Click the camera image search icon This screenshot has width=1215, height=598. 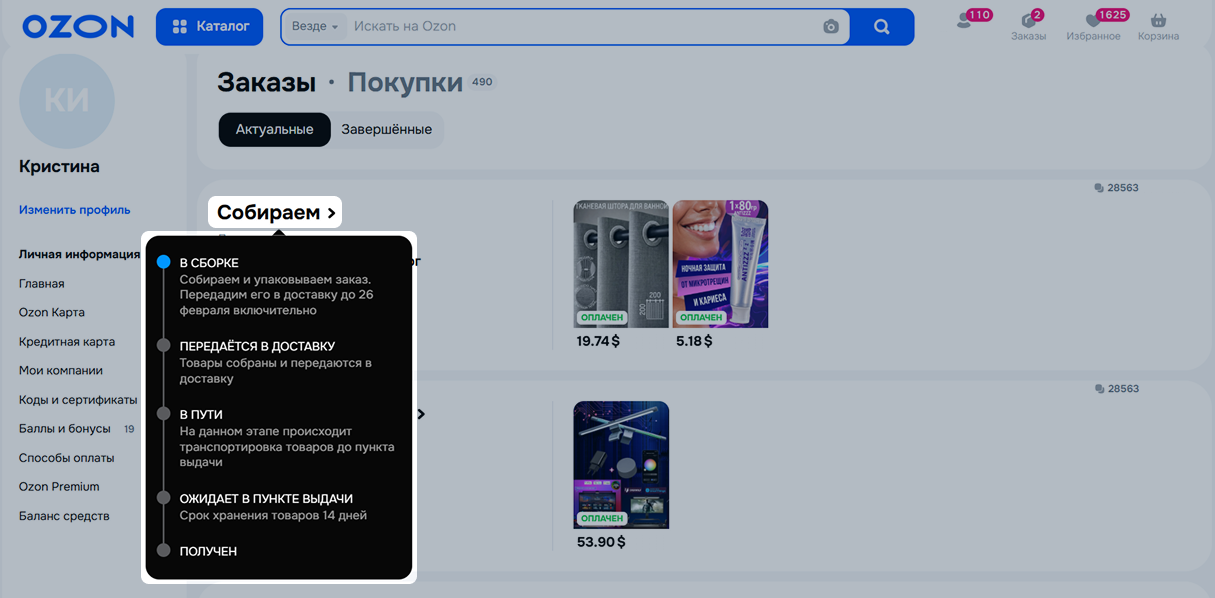(831, 27)
